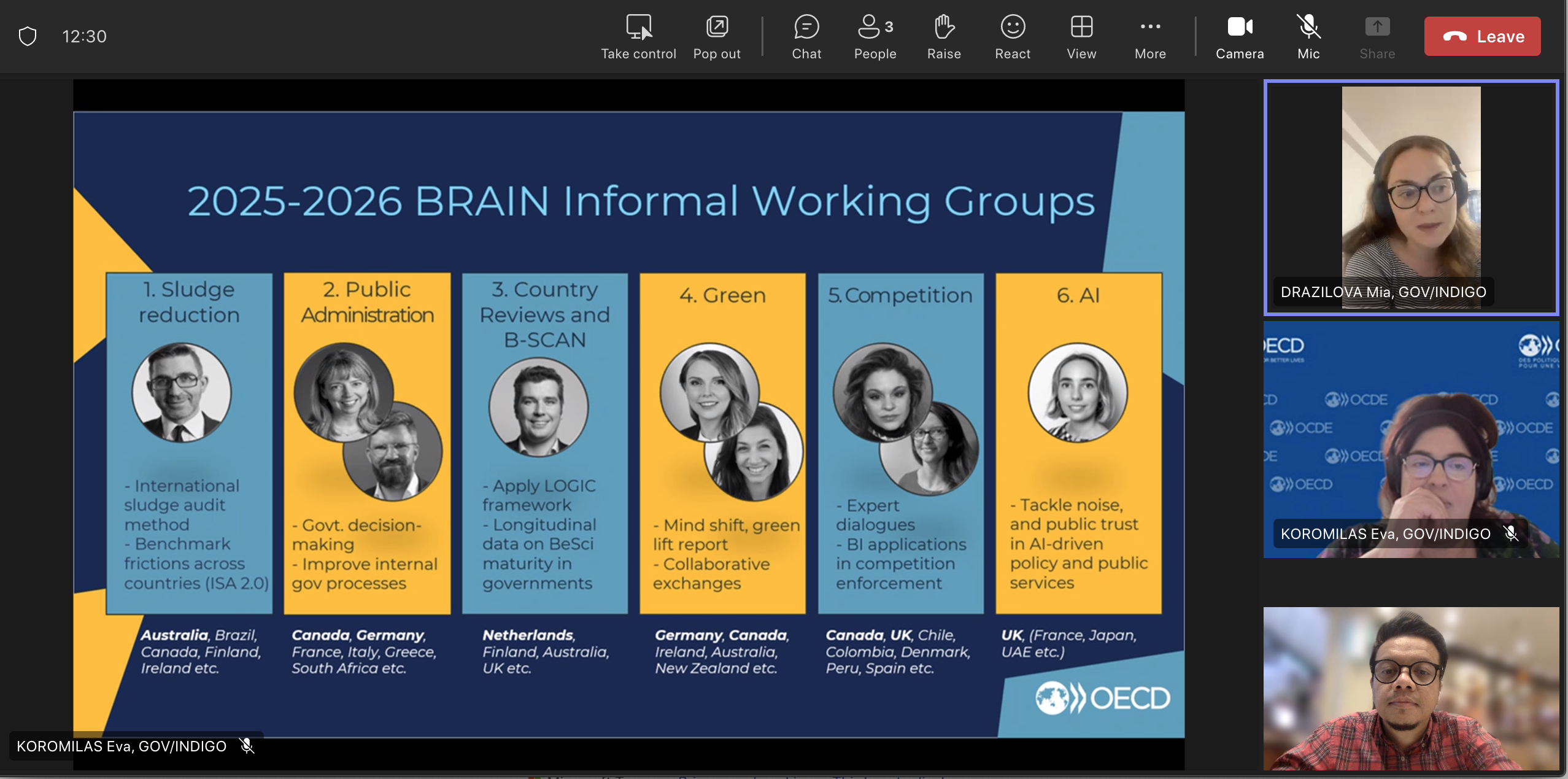This screenshot has width=1568, height=779.
Task: Open the React emoji menu
Action: [x=1013, y=37]
